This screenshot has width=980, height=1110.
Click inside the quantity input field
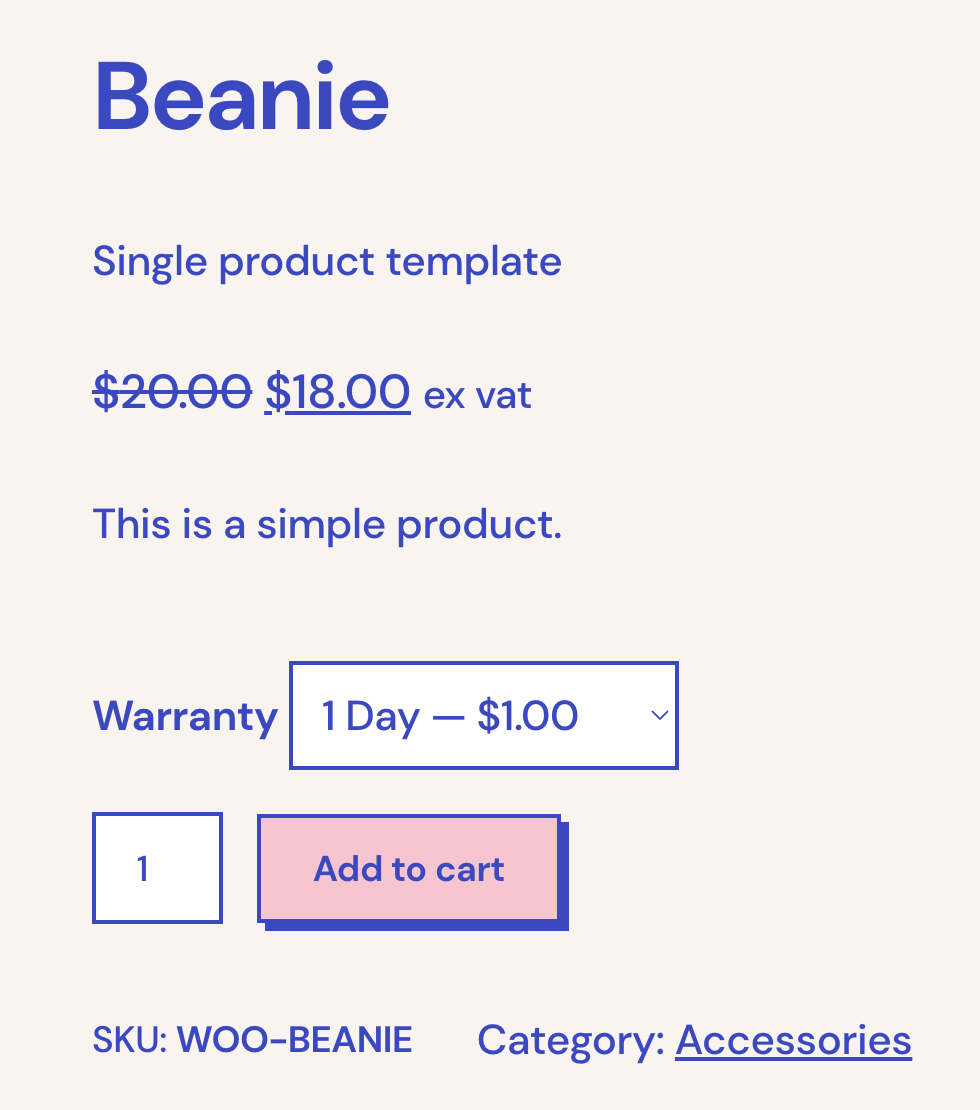click(x=157, y=867)
